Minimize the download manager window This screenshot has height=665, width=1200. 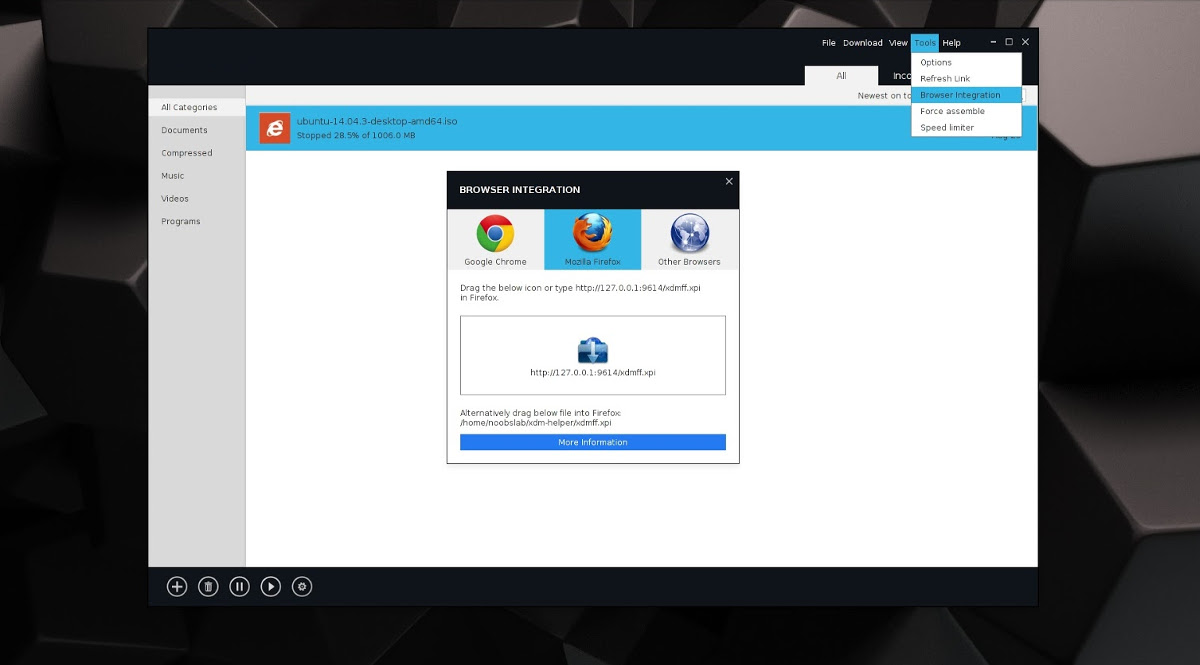click(993, 42)
